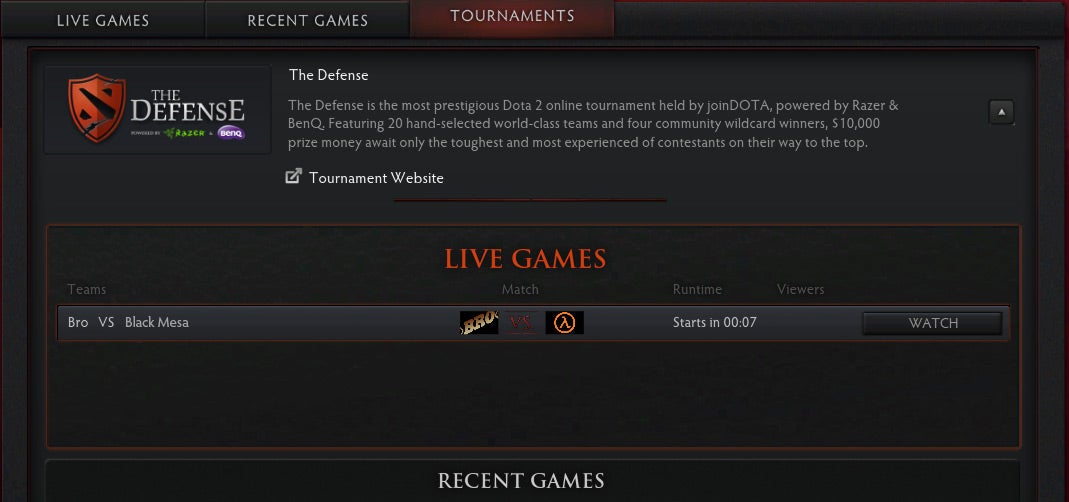
Task: Click the Viewers column header
Action: point(800,289)
